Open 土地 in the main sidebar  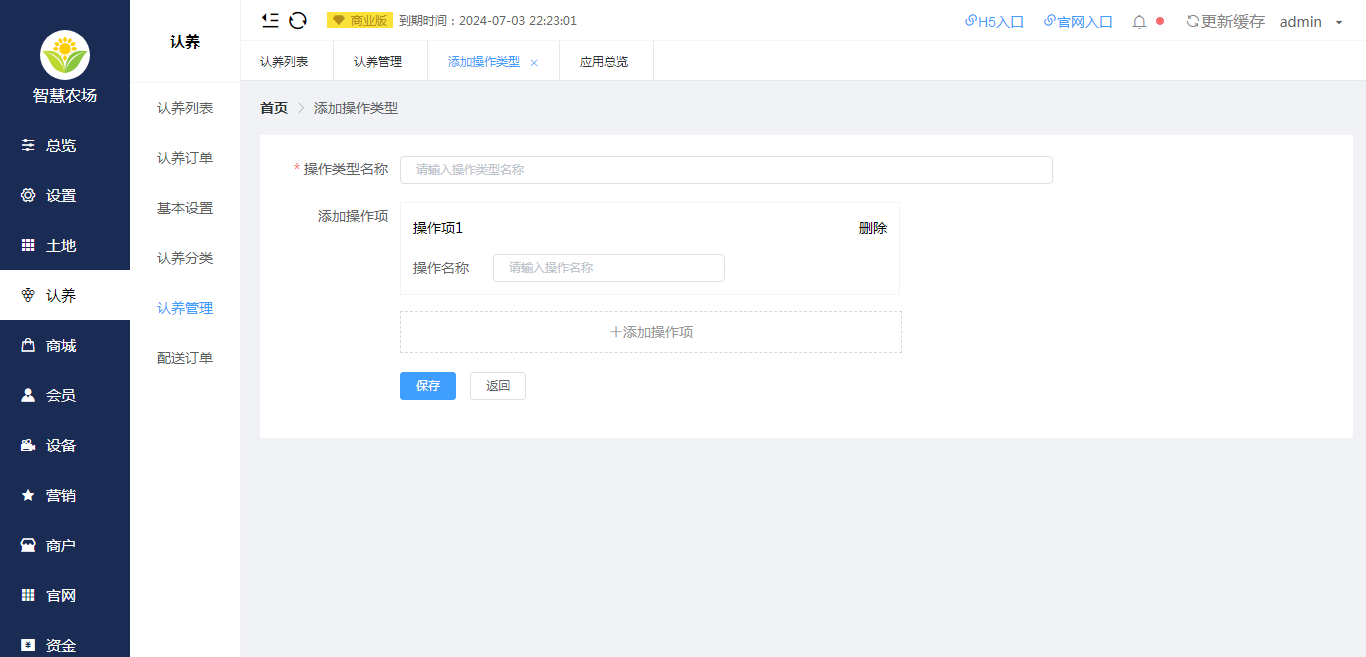click(x=65, y=245)
